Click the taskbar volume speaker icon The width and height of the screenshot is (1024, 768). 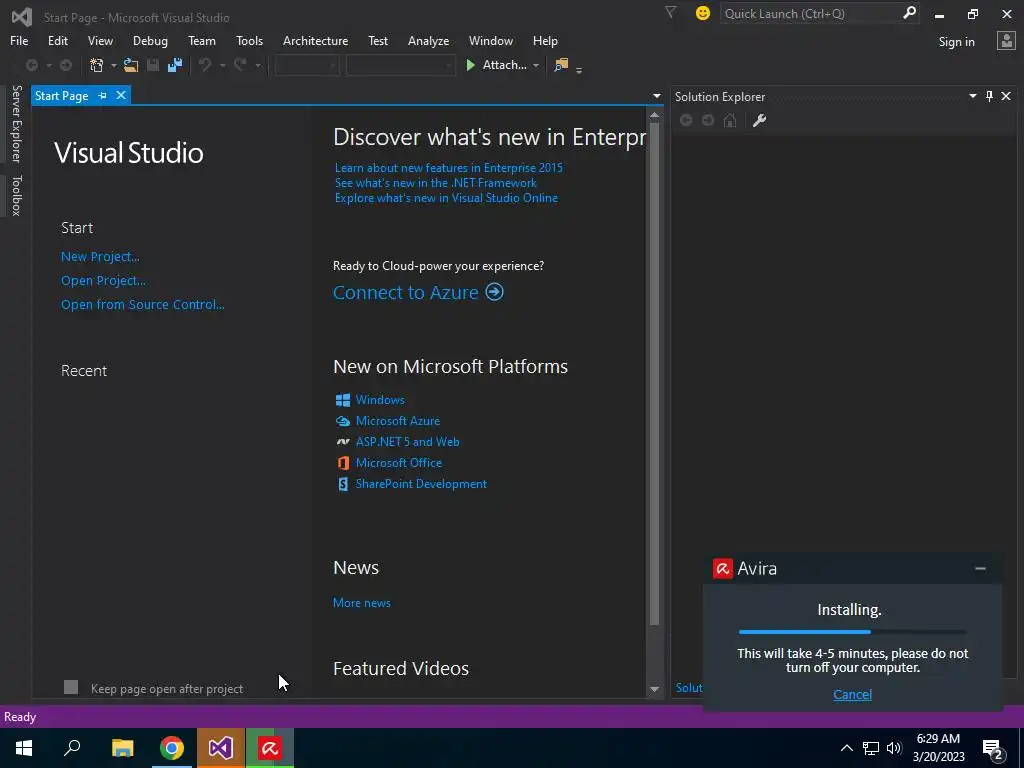pyautogui.click(x=894, y=748)
